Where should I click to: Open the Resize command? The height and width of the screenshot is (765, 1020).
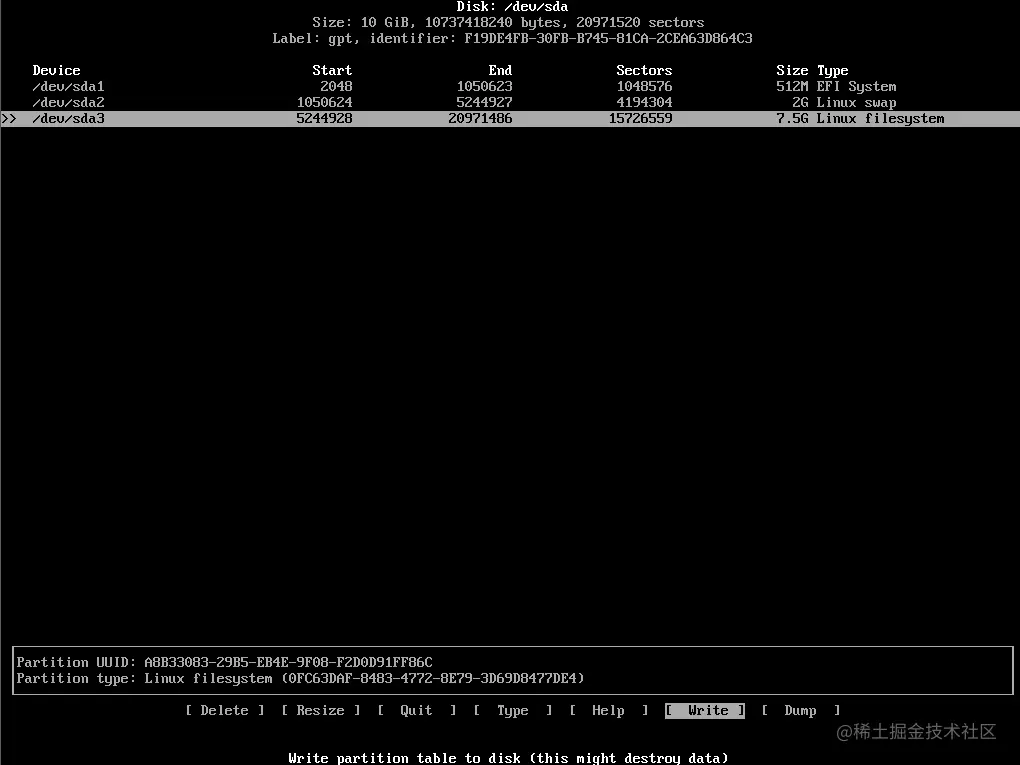click(320, 710)
